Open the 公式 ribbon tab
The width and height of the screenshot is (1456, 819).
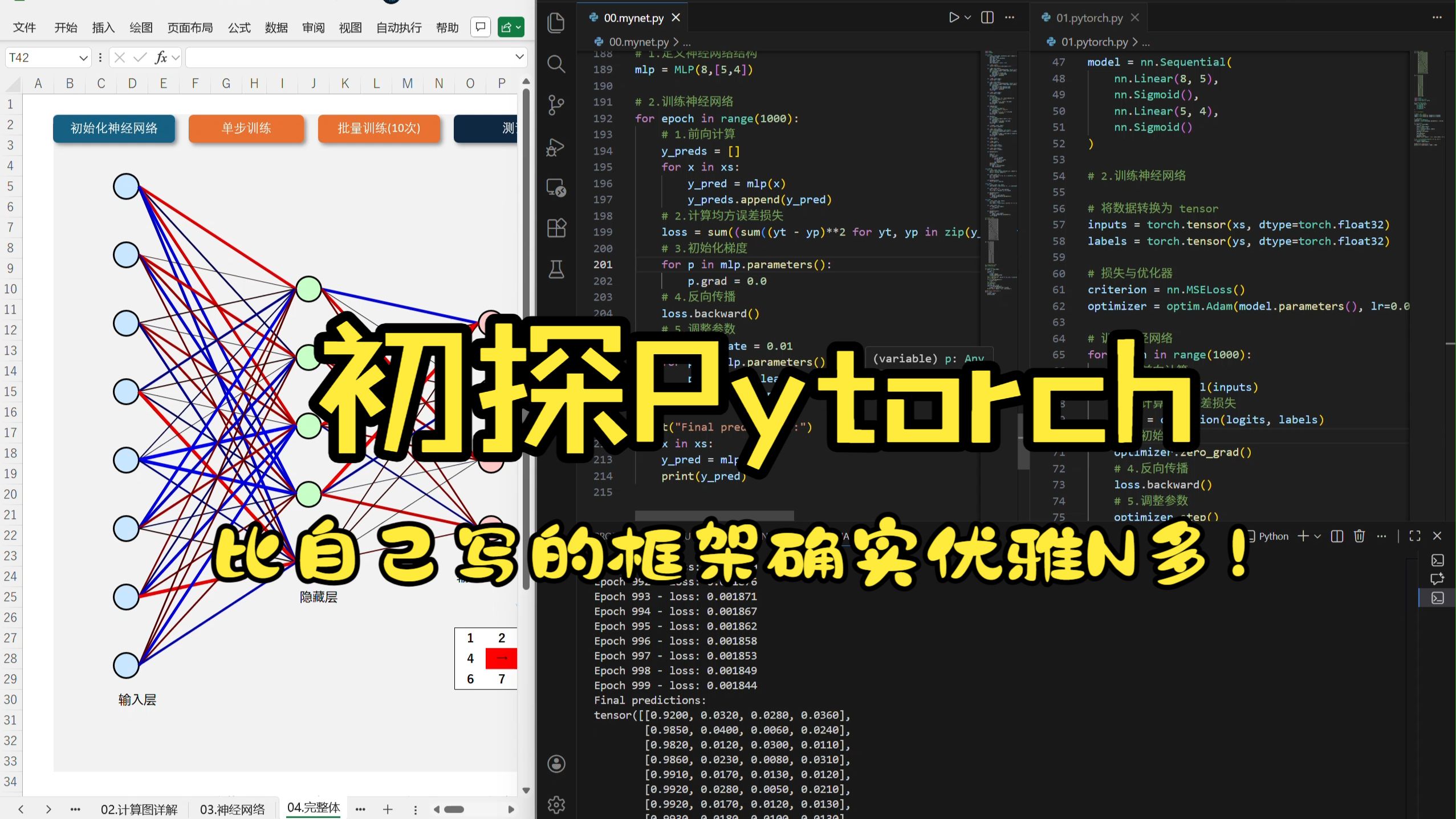[x=239, y=27]
